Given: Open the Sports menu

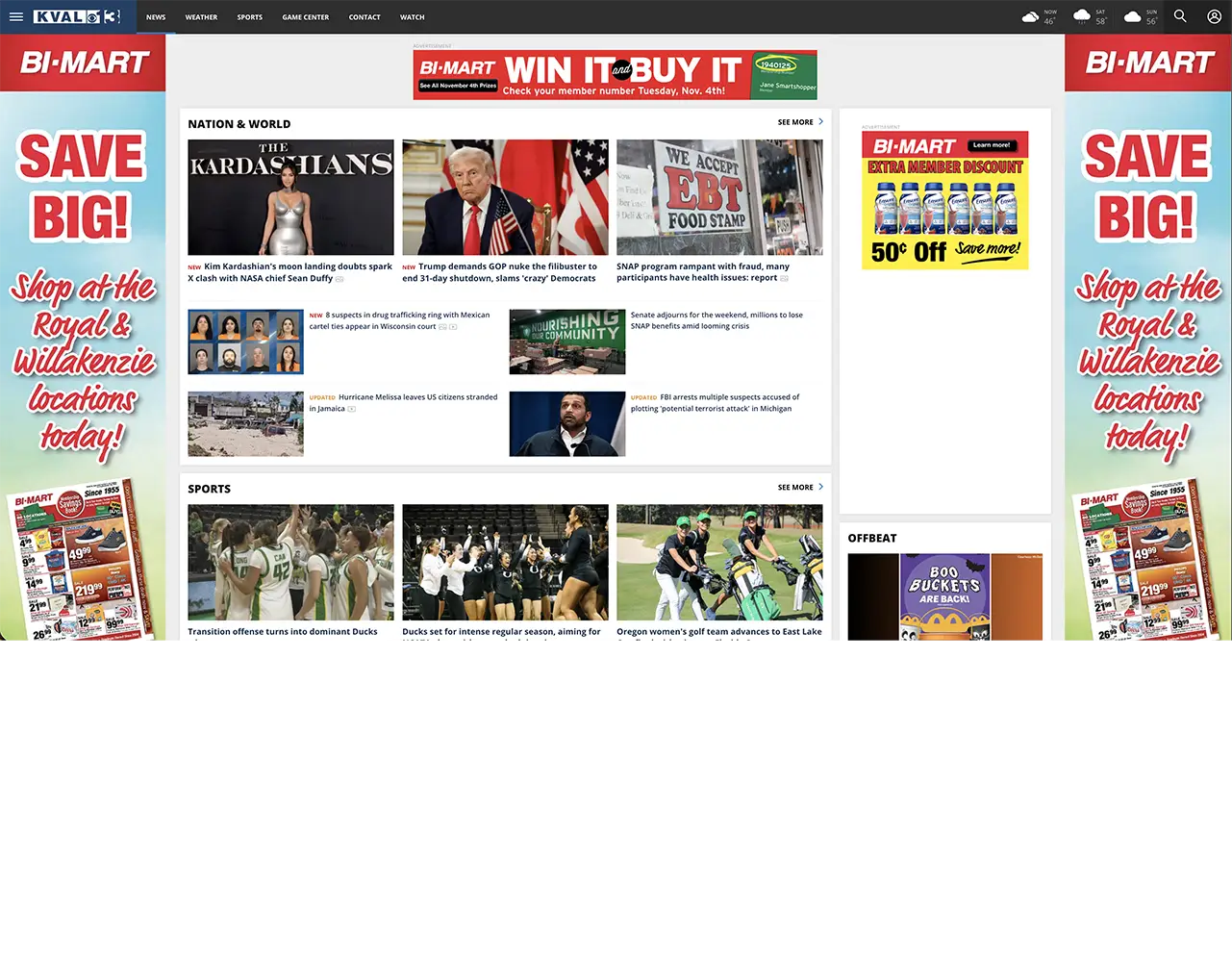Looking at the screenshot, I should tap(250, 17).
